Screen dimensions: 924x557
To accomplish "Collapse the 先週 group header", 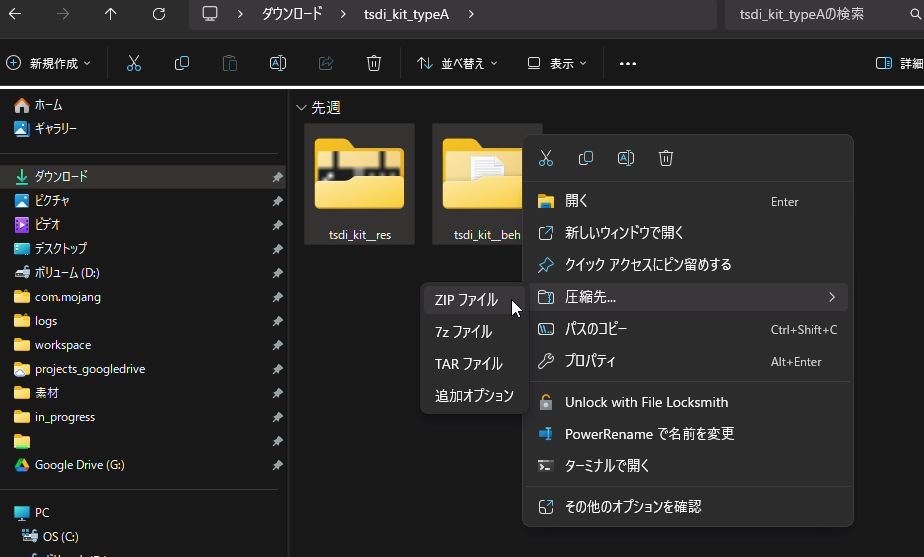I will (301, 107).
